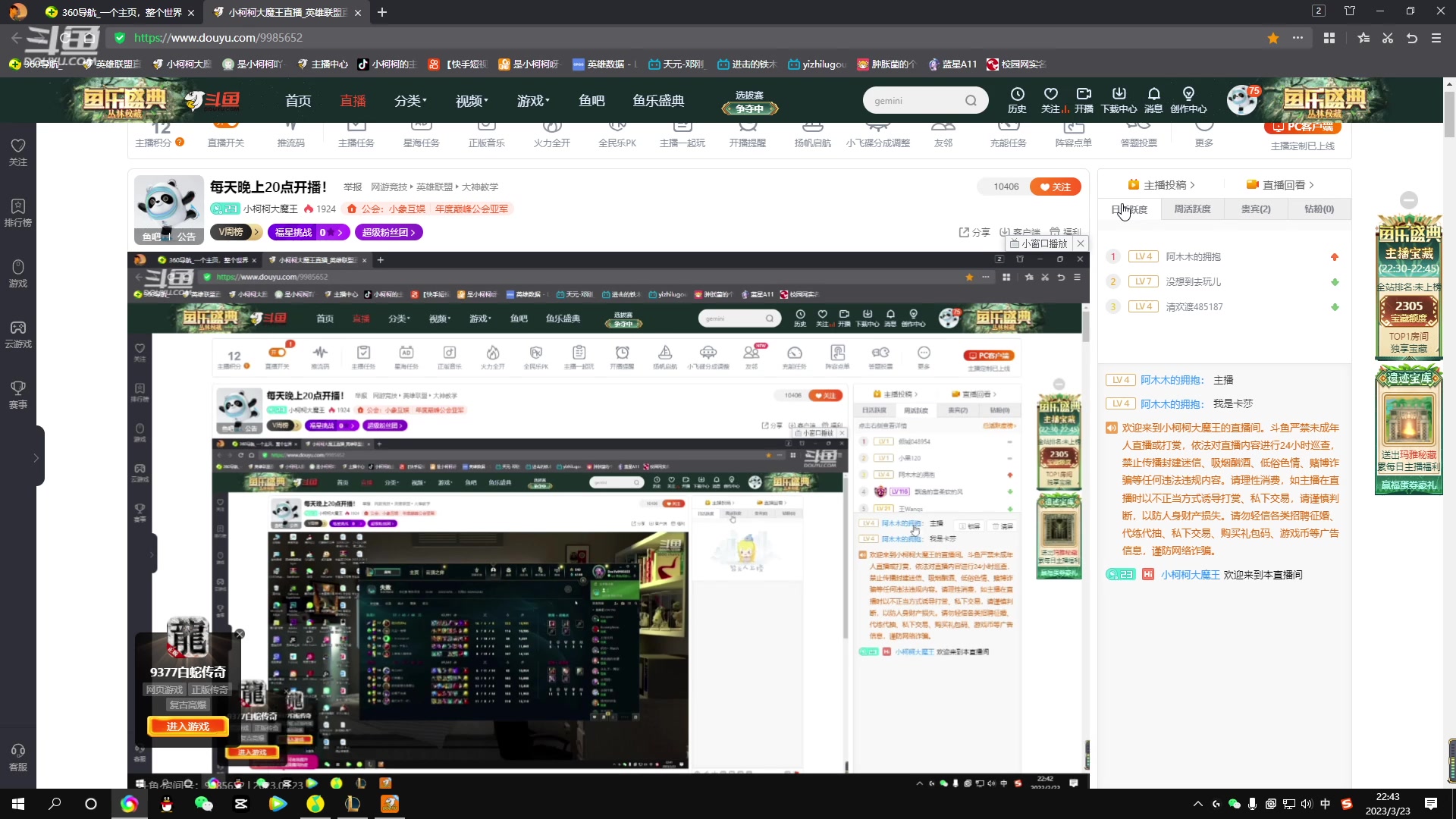Expand the 分类 dropdown in nav bar

410,101
